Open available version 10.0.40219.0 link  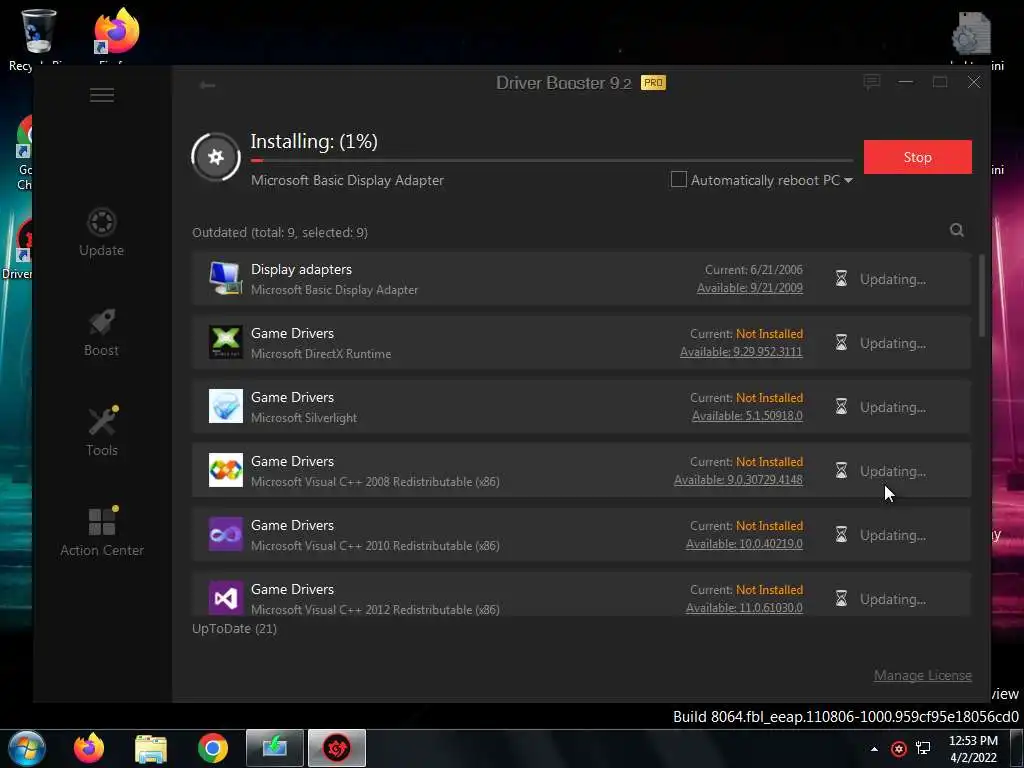(x=744, y=544)
